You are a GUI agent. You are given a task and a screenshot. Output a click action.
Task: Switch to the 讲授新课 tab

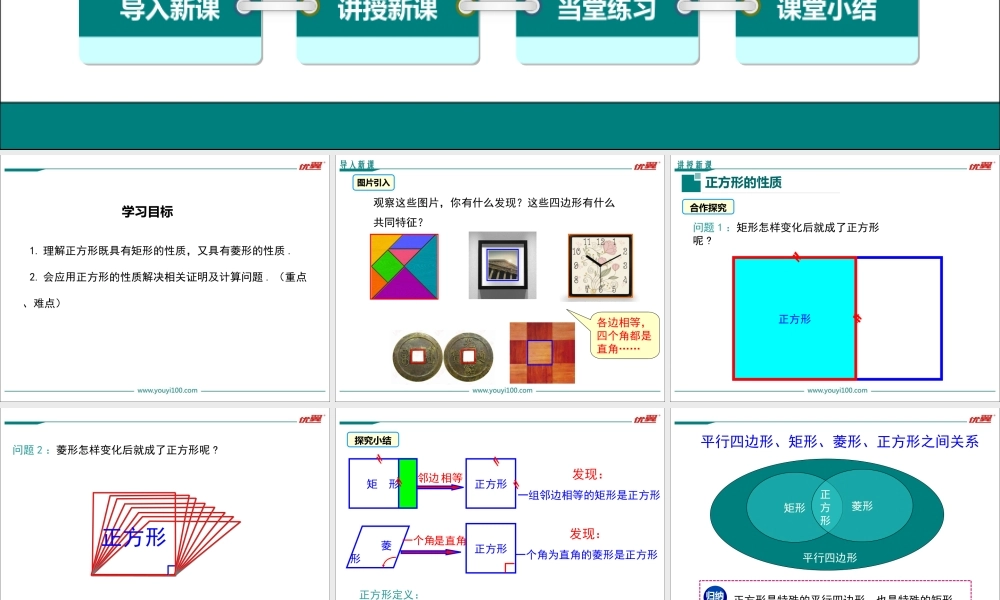388,12
